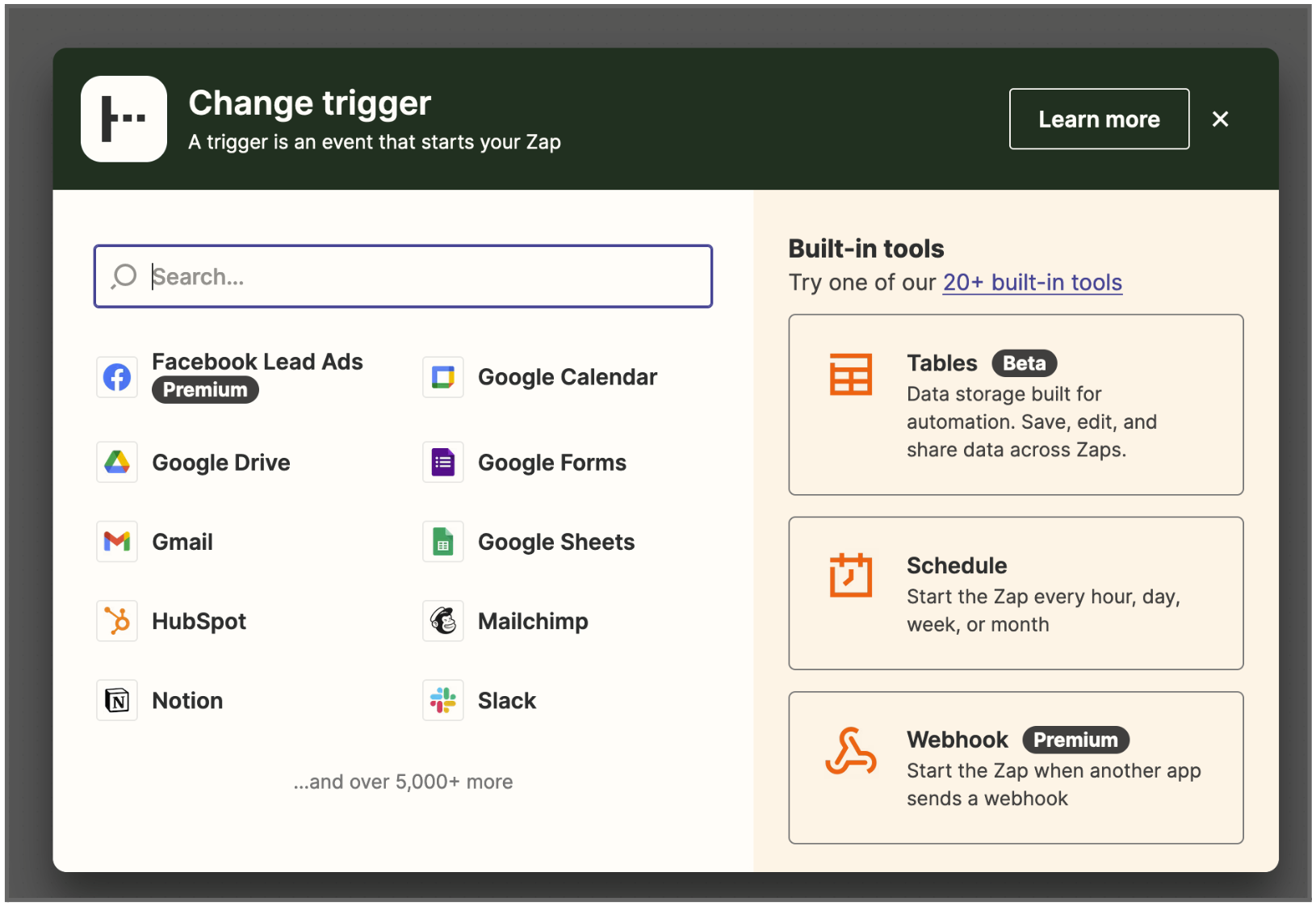Click the Notion icon
Viewport: 1316px width, 906px height.
tap(117, 700)
